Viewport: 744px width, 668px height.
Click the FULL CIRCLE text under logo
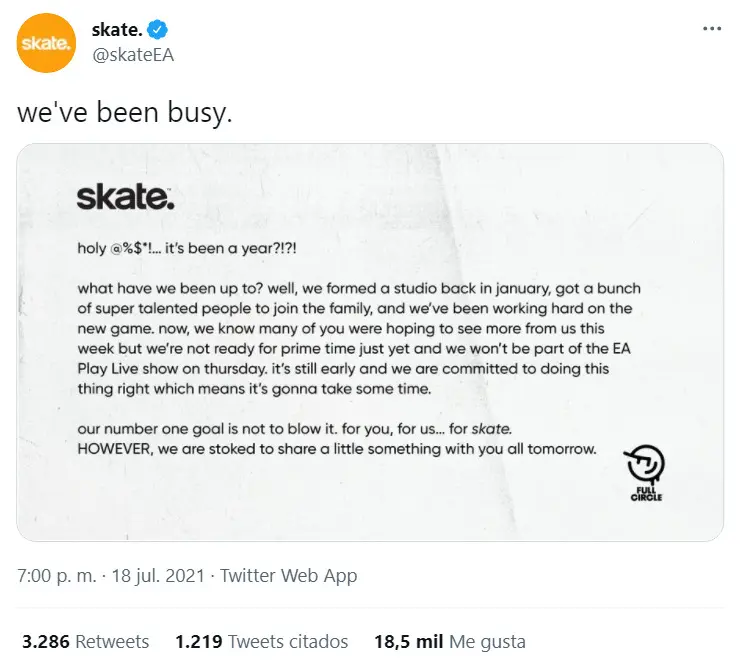(x=646, y=494)
